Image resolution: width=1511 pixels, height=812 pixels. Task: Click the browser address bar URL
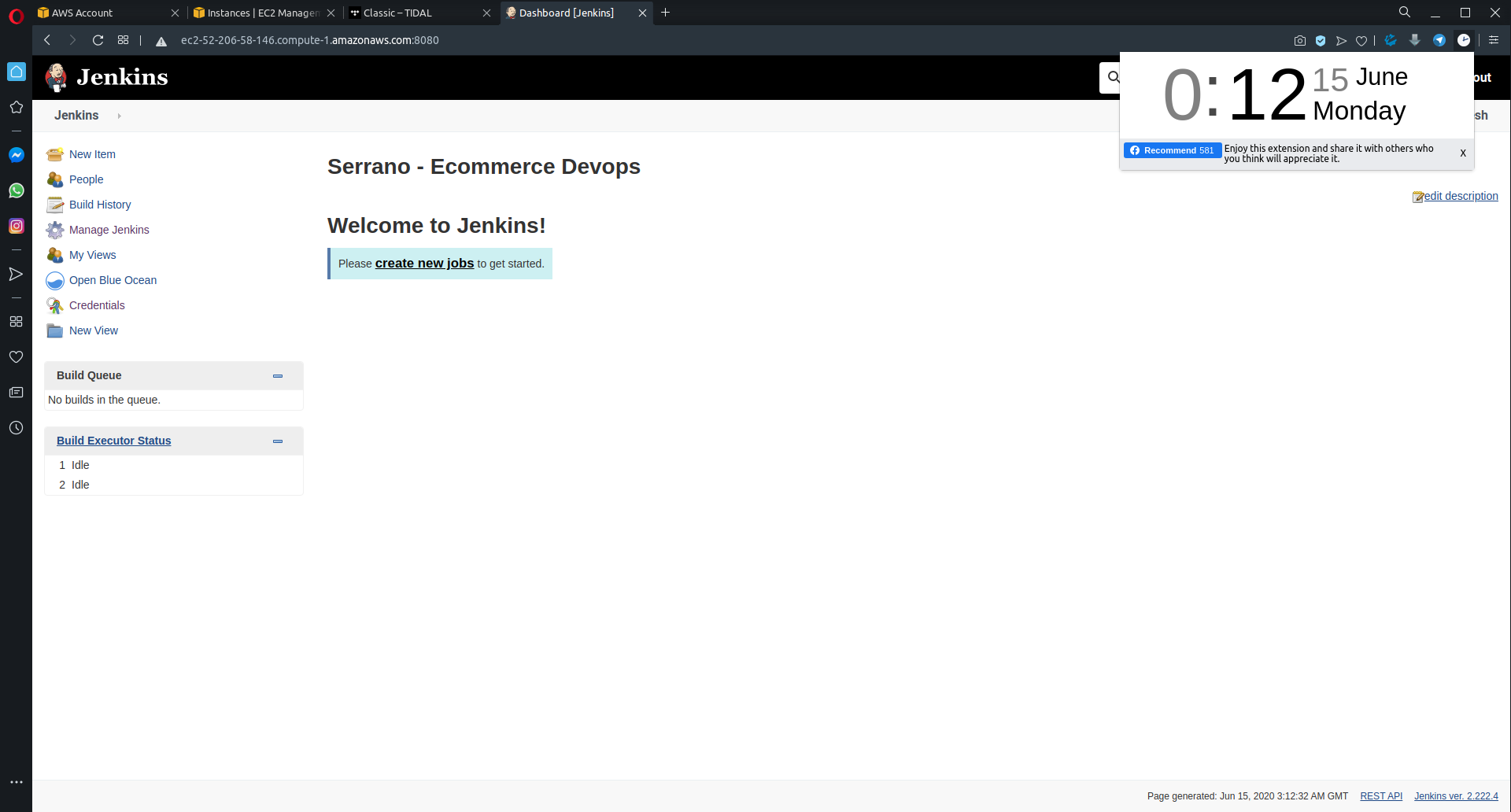pyautogui.click(x=310, y=40)
